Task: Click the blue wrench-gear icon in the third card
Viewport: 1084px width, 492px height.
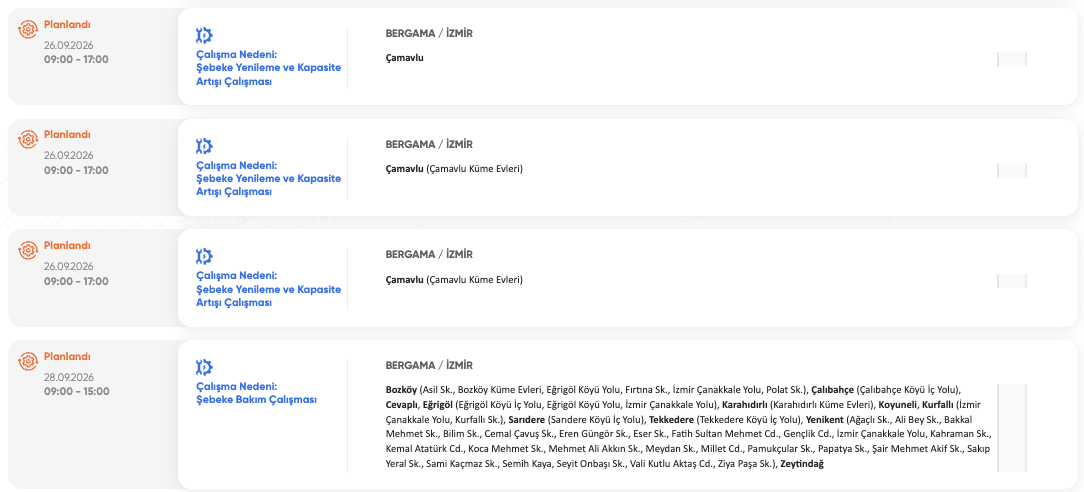Action: coord(205,256)
